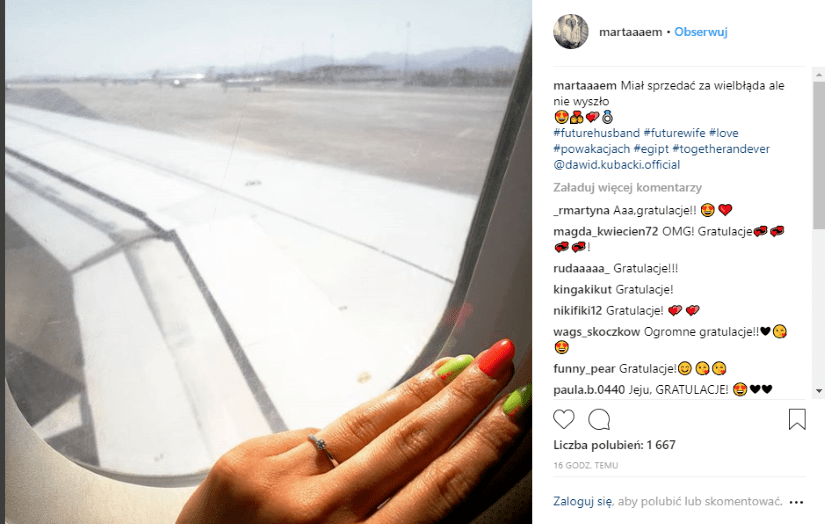Screen dimensions: 825x524
Task: Follow the user via Obserwuj
Action: [x=700, y=32]
